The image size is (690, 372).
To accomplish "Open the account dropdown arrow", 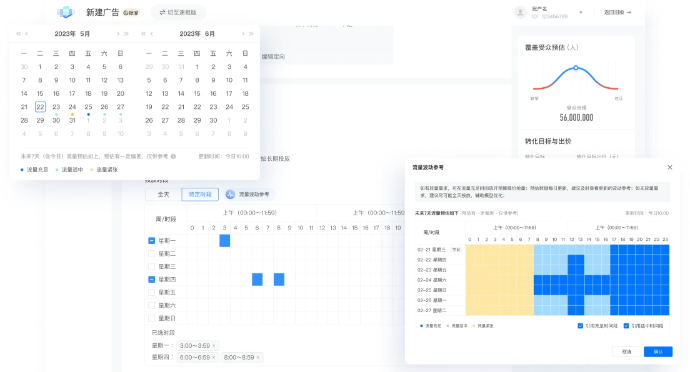I will point(580,12).
